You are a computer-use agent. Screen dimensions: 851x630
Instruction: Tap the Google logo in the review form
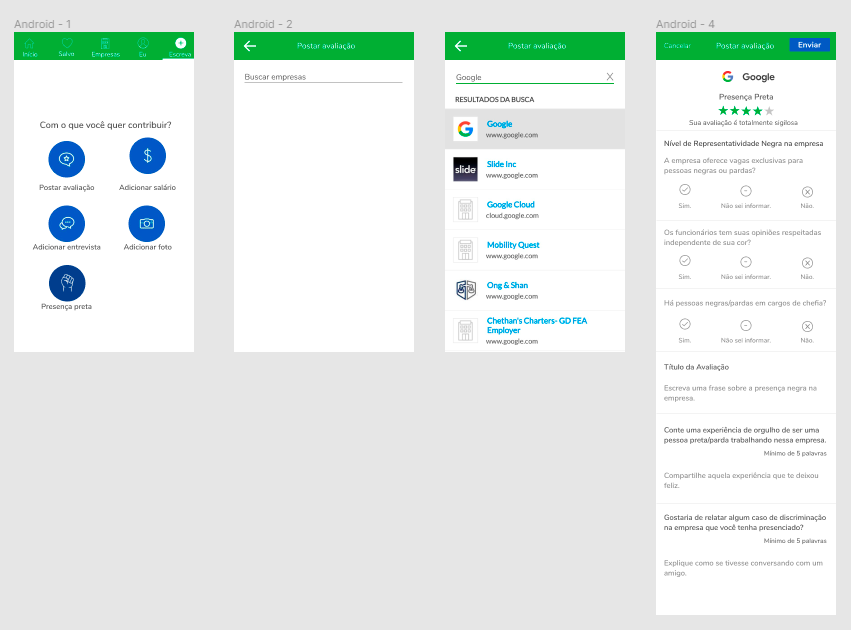(x=728, y=77)
